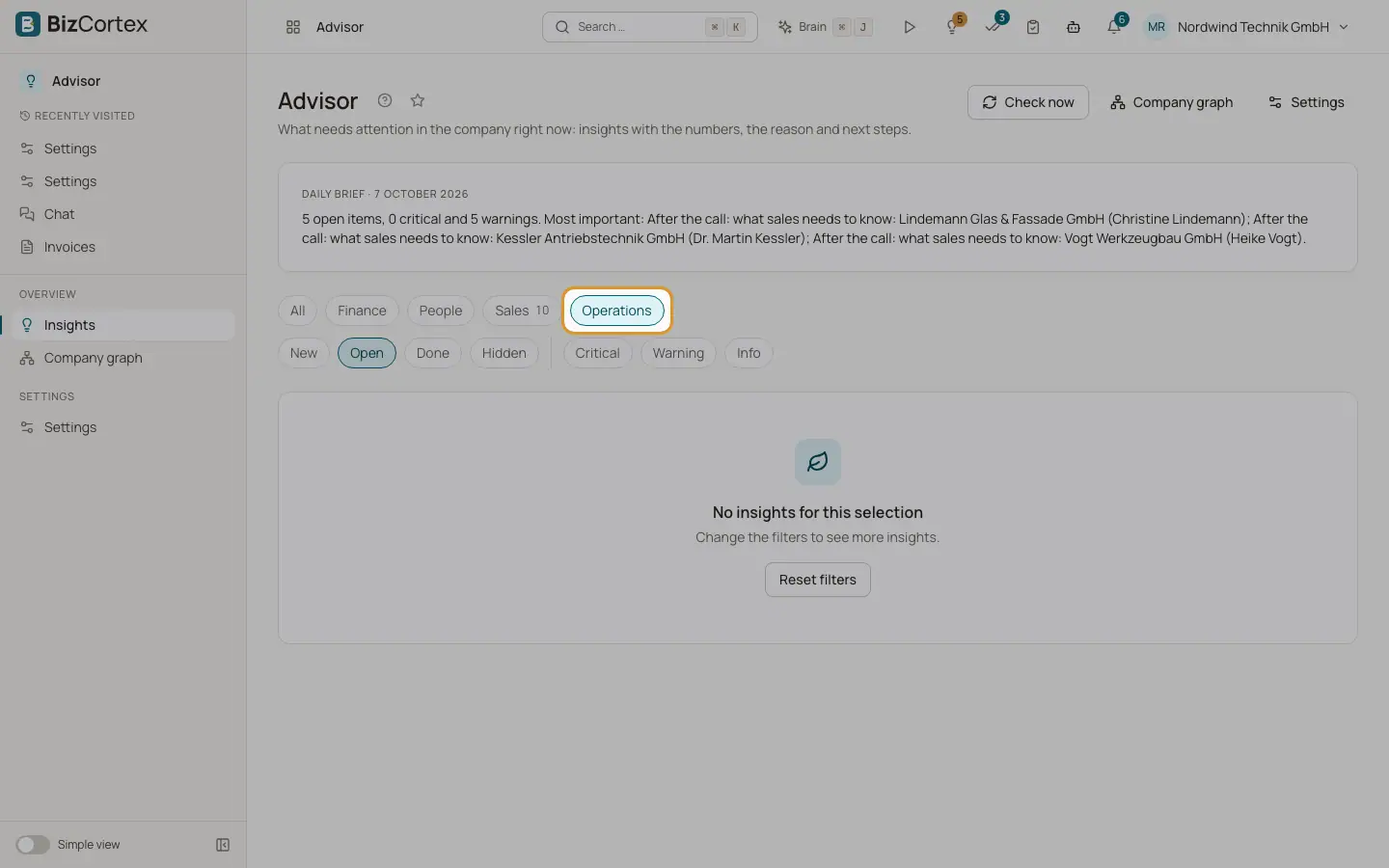Viewport: 1389px width, 868px height.
Task: Click the help question mark beside Advisor
Action: pyautogui.click(x=385, y=100)
